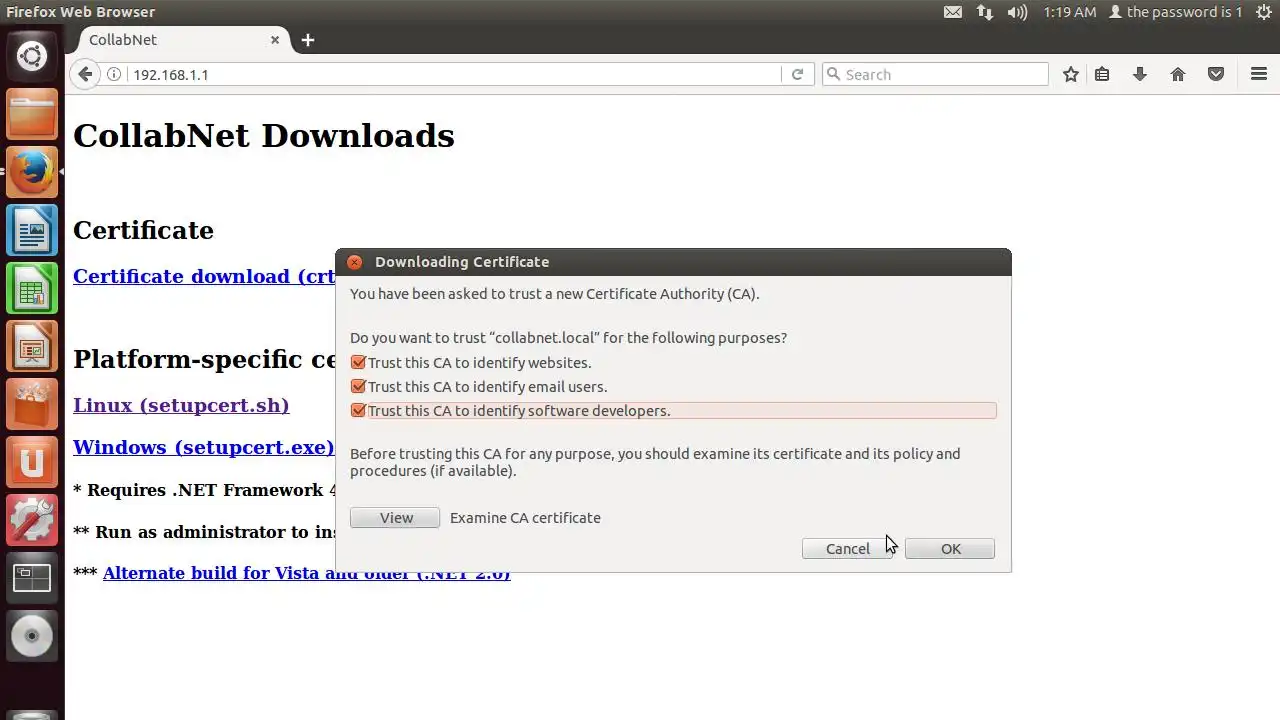Open Pocket saved list
The width and height of the screenshot is (1280, 720).
coord(1216,74)
